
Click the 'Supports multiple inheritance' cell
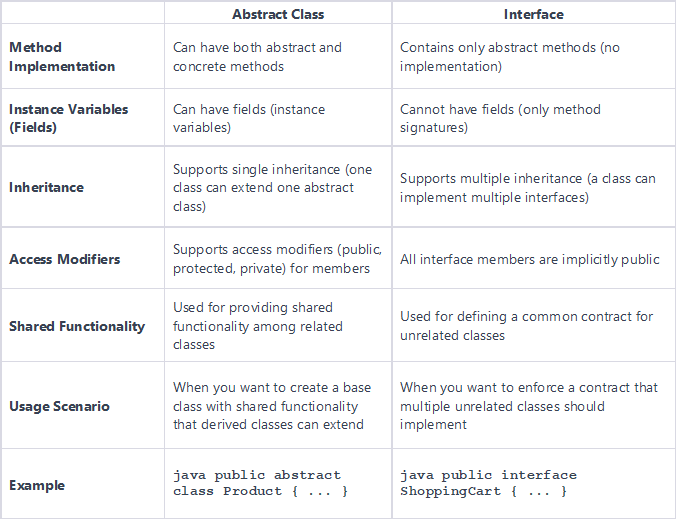527,187
